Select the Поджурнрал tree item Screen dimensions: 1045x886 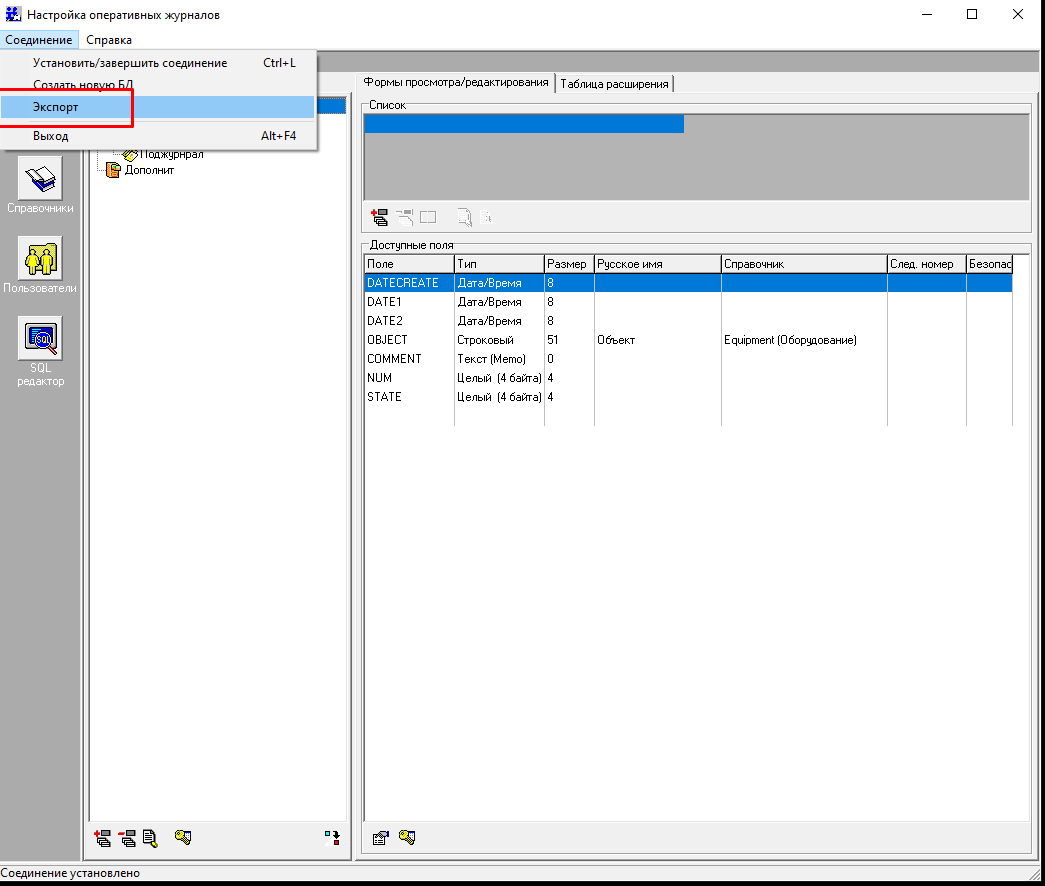(x=171, y=154)
